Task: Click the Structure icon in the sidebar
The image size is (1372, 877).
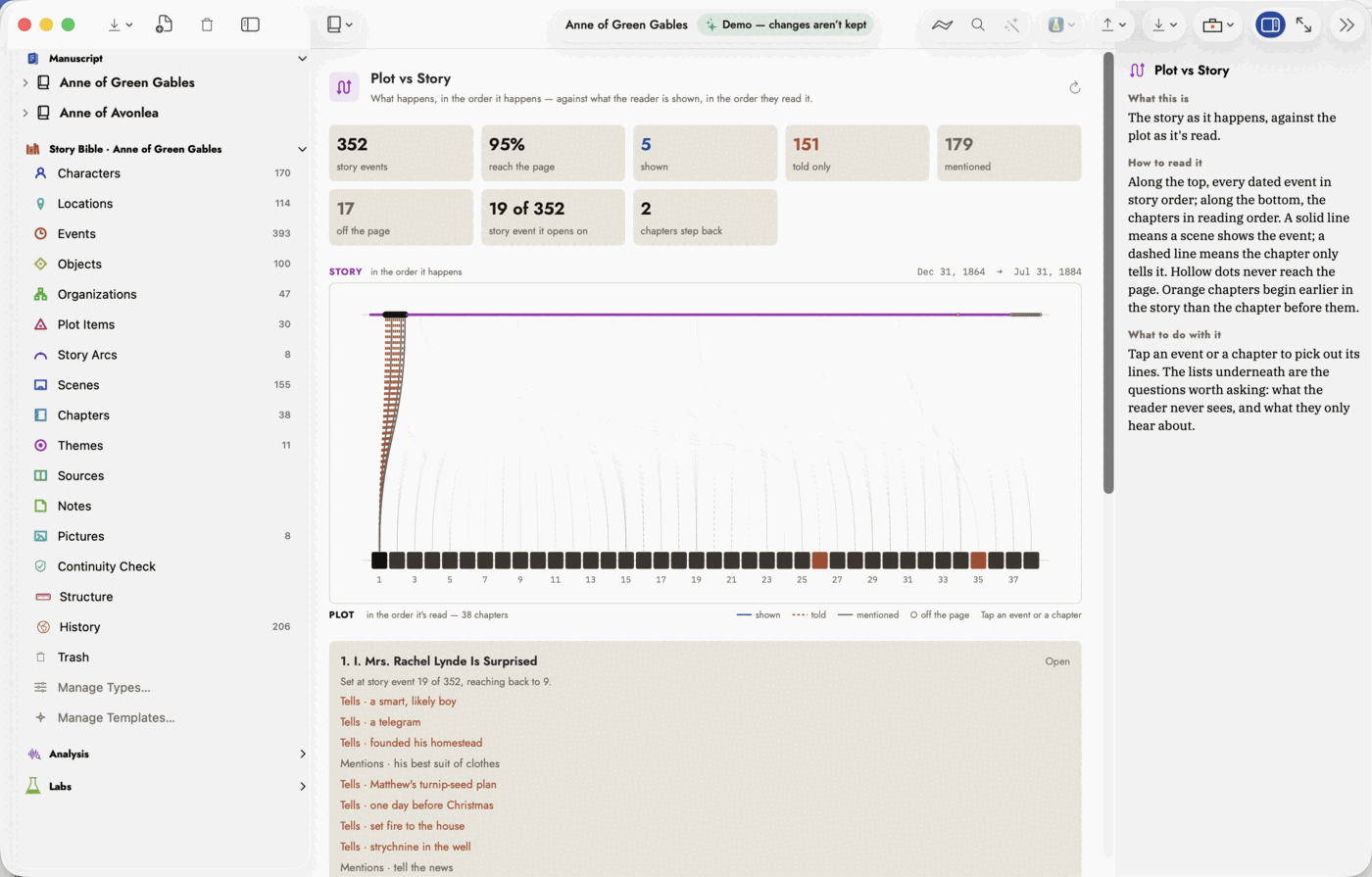Action: (x=42, y=597)
